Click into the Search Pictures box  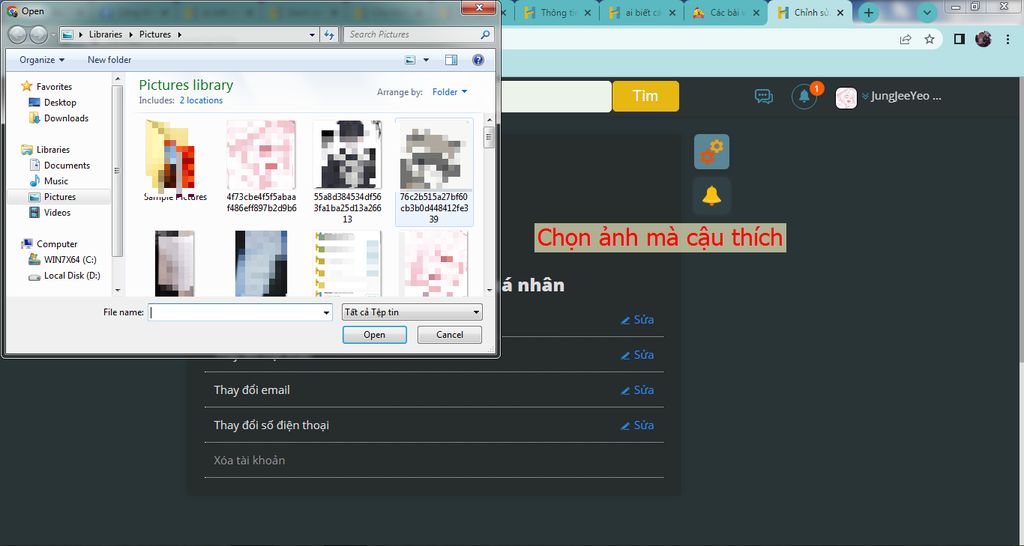(413, 35)
